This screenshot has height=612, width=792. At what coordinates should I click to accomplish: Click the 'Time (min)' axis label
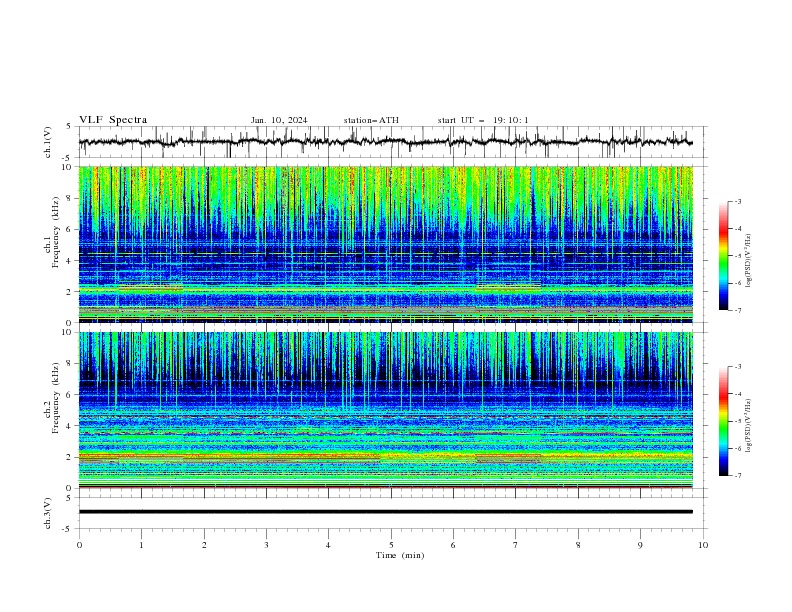(400, 555)
